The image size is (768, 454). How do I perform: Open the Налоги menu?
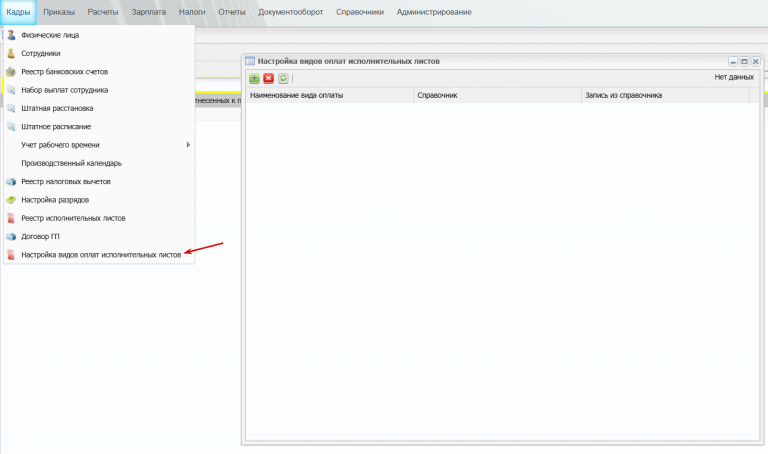pyautogui.click(x=192, y=12)
